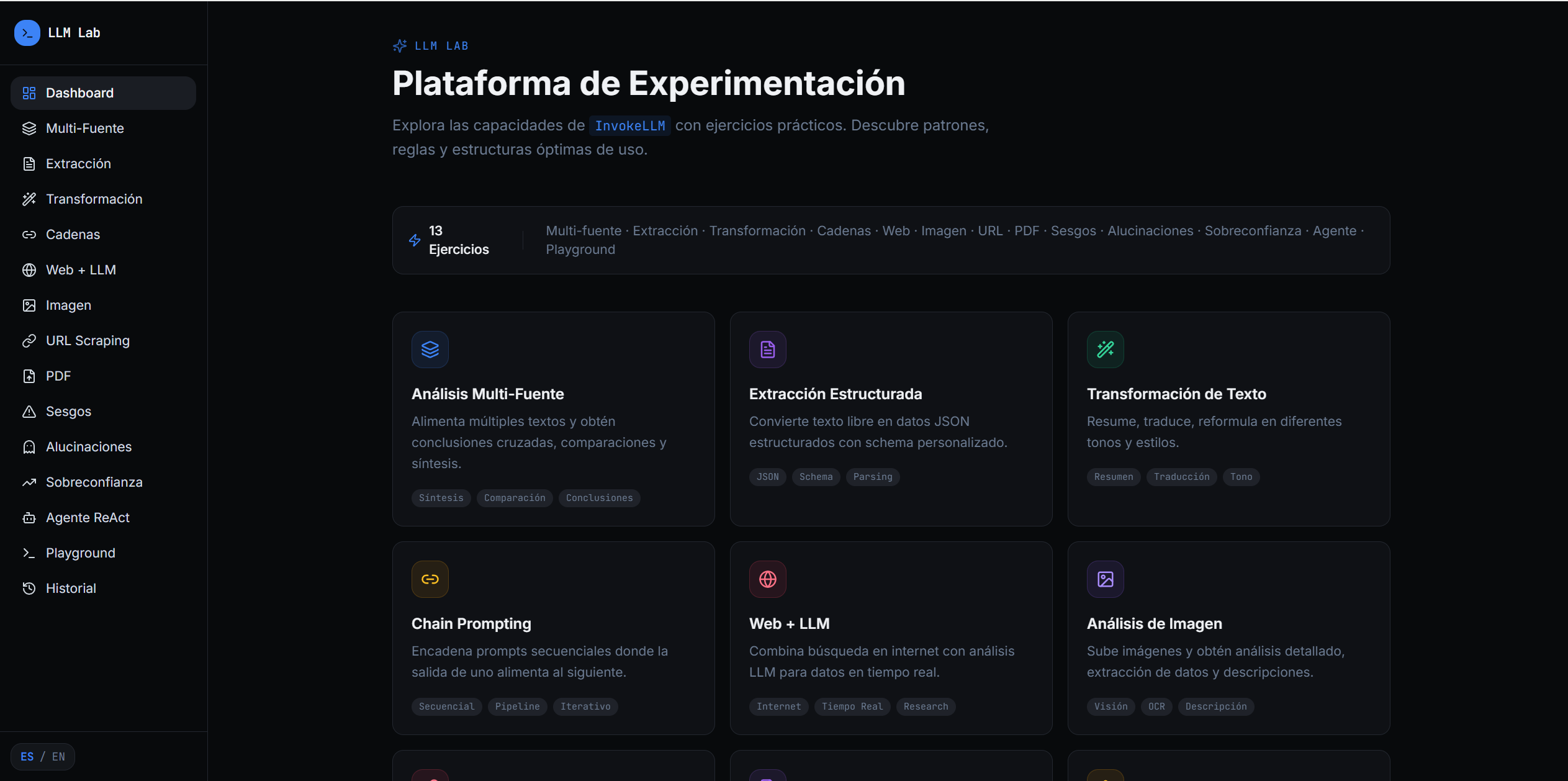Open the Web + LLM card title
Screen dimensions: 1568x781
789,624
